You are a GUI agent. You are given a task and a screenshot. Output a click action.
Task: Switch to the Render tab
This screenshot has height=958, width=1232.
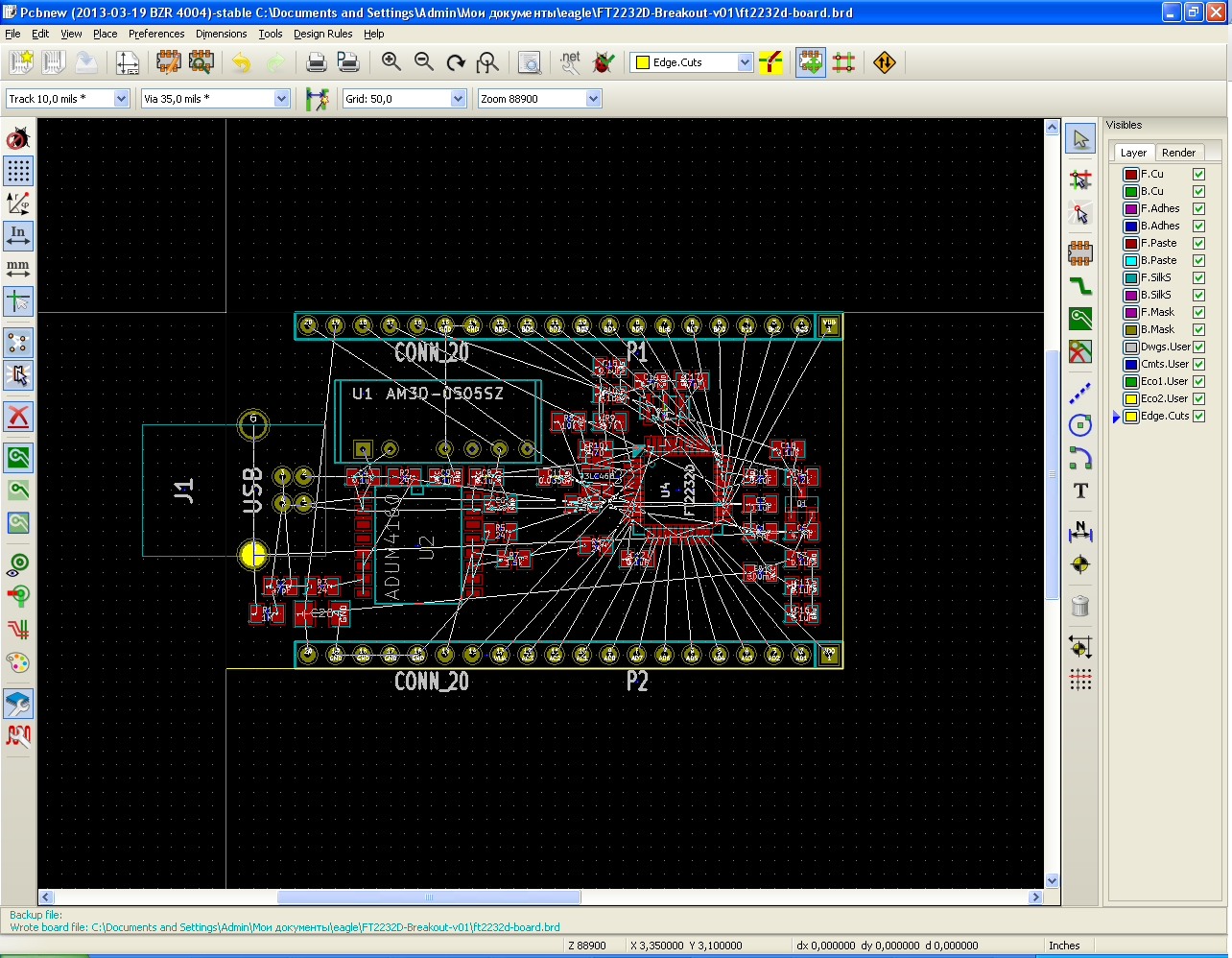tap(1178, 153)
